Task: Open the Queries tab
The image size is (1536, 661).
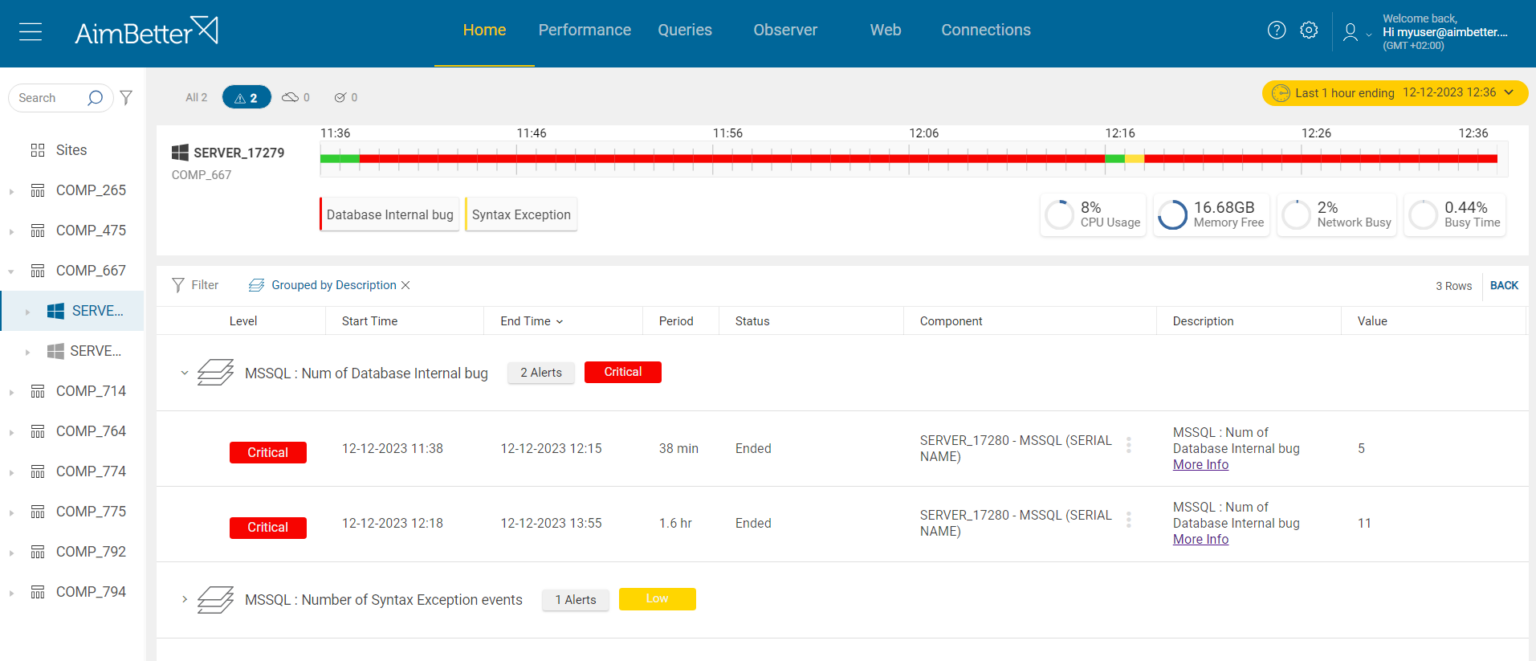Action: pos(685,30)
